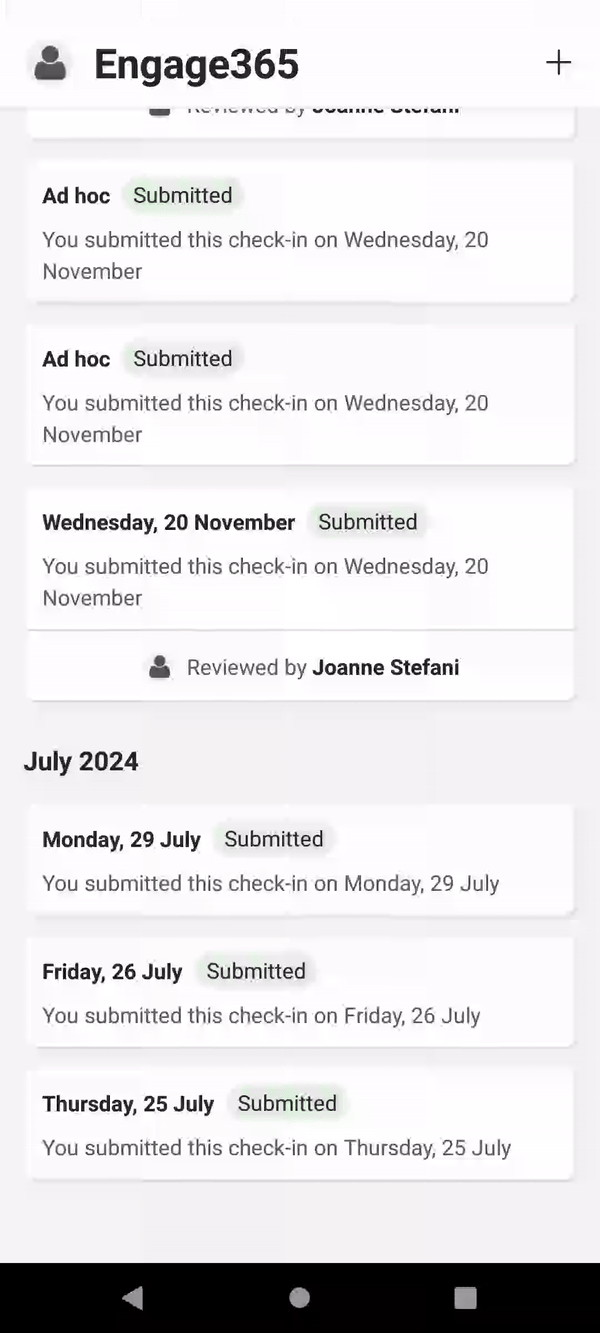The width and height of the screenshot is (600, 1333).
Task: Tap Submitted badge on Wednesday, 20 November check-in
Action: (367, 522)
